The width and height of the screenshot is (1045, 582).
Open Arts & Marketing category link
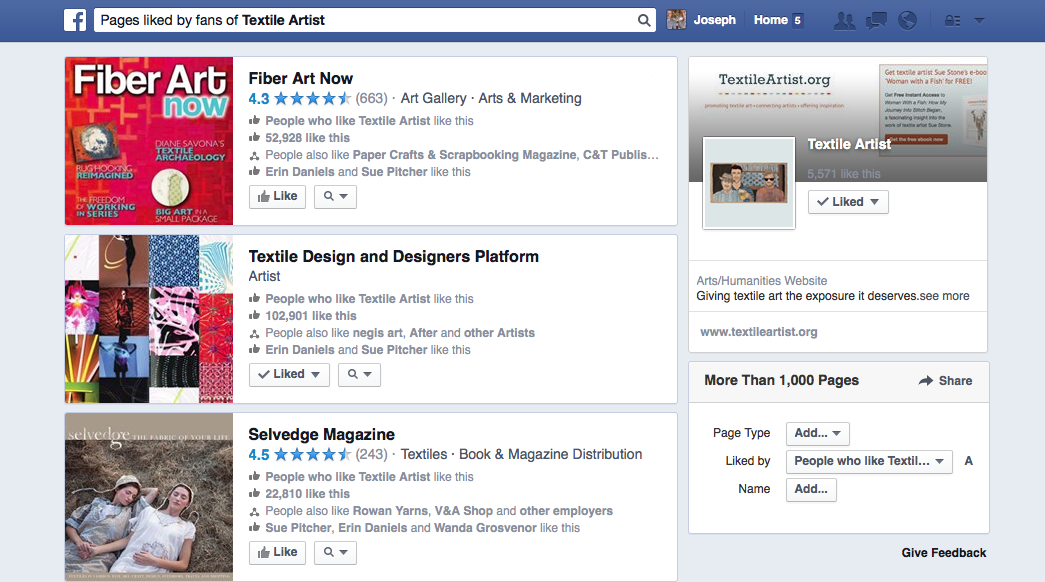pos(530,99)
